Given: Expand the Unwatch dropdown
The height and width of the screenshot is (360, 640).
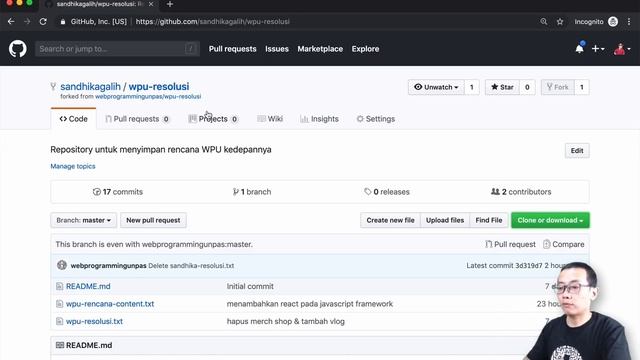Looking at the screenshot, I should coord(436,87).
